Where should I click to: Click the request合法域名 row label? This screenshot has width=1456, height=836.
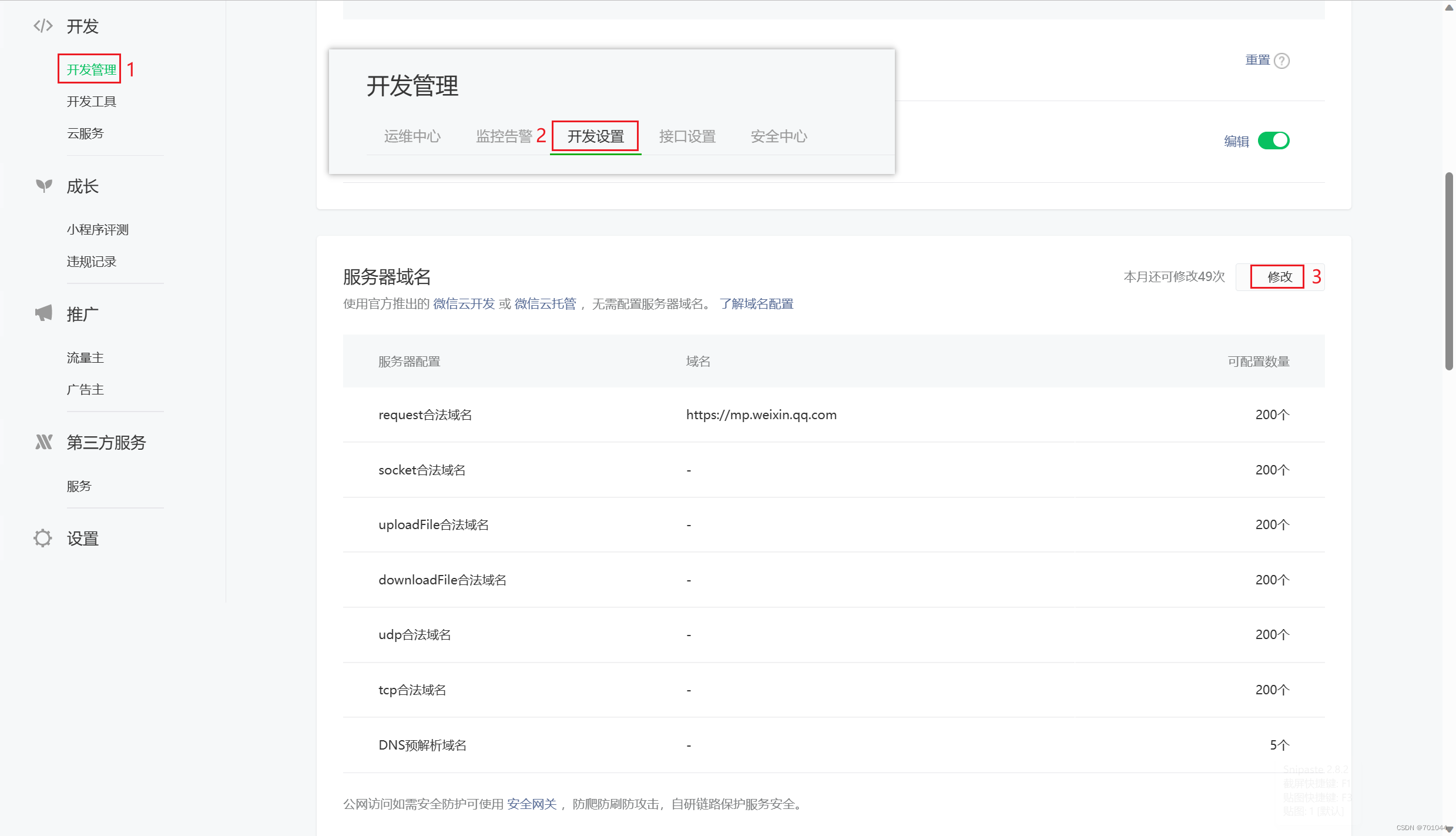(x=425, y=414)
